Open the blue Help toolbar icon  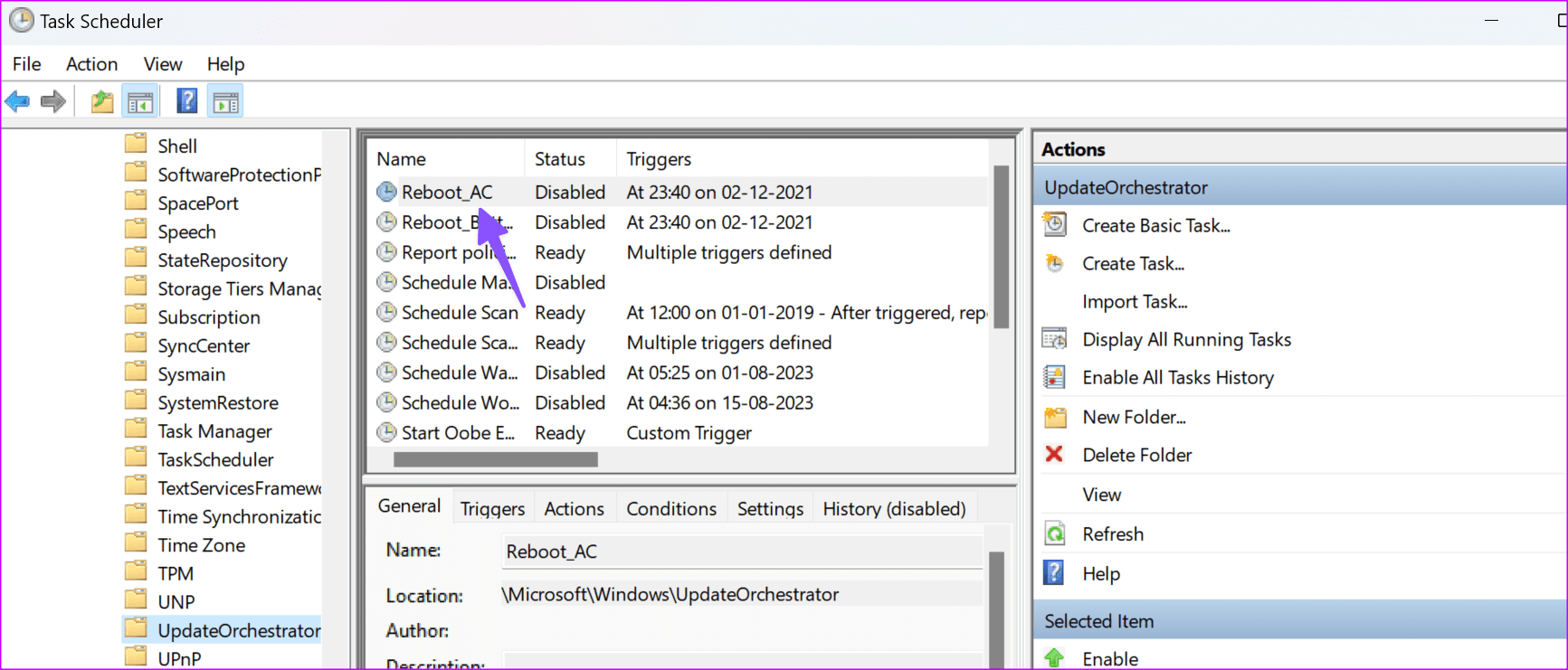click(x=187, y=100)
